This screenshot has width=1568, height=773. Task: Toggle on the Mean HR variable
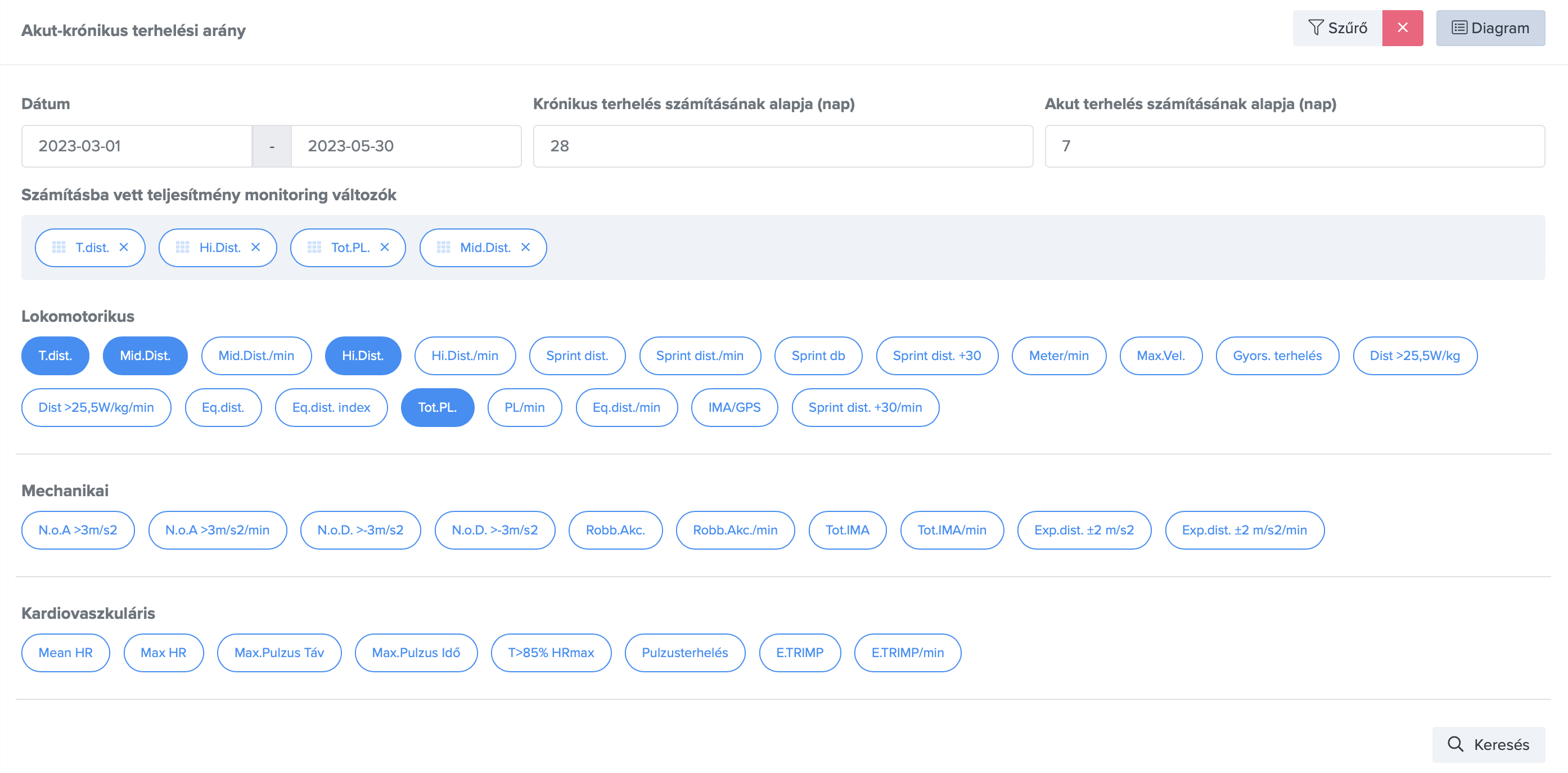(x=65, y=653)
